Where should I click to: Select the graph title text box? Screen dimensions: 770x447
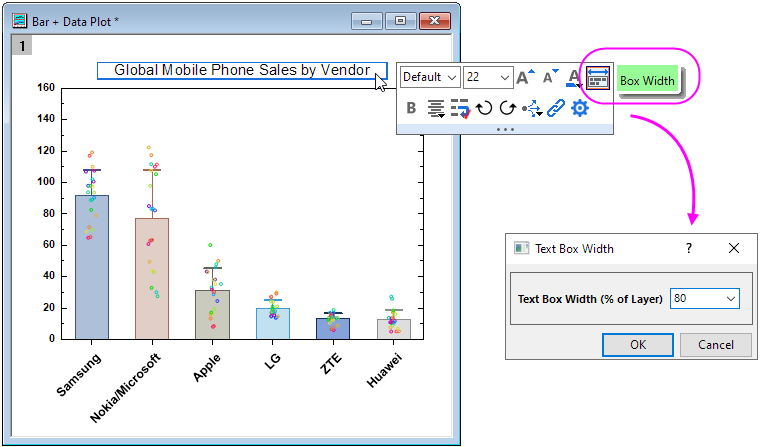pyautogui.click(x=240, y=70)
